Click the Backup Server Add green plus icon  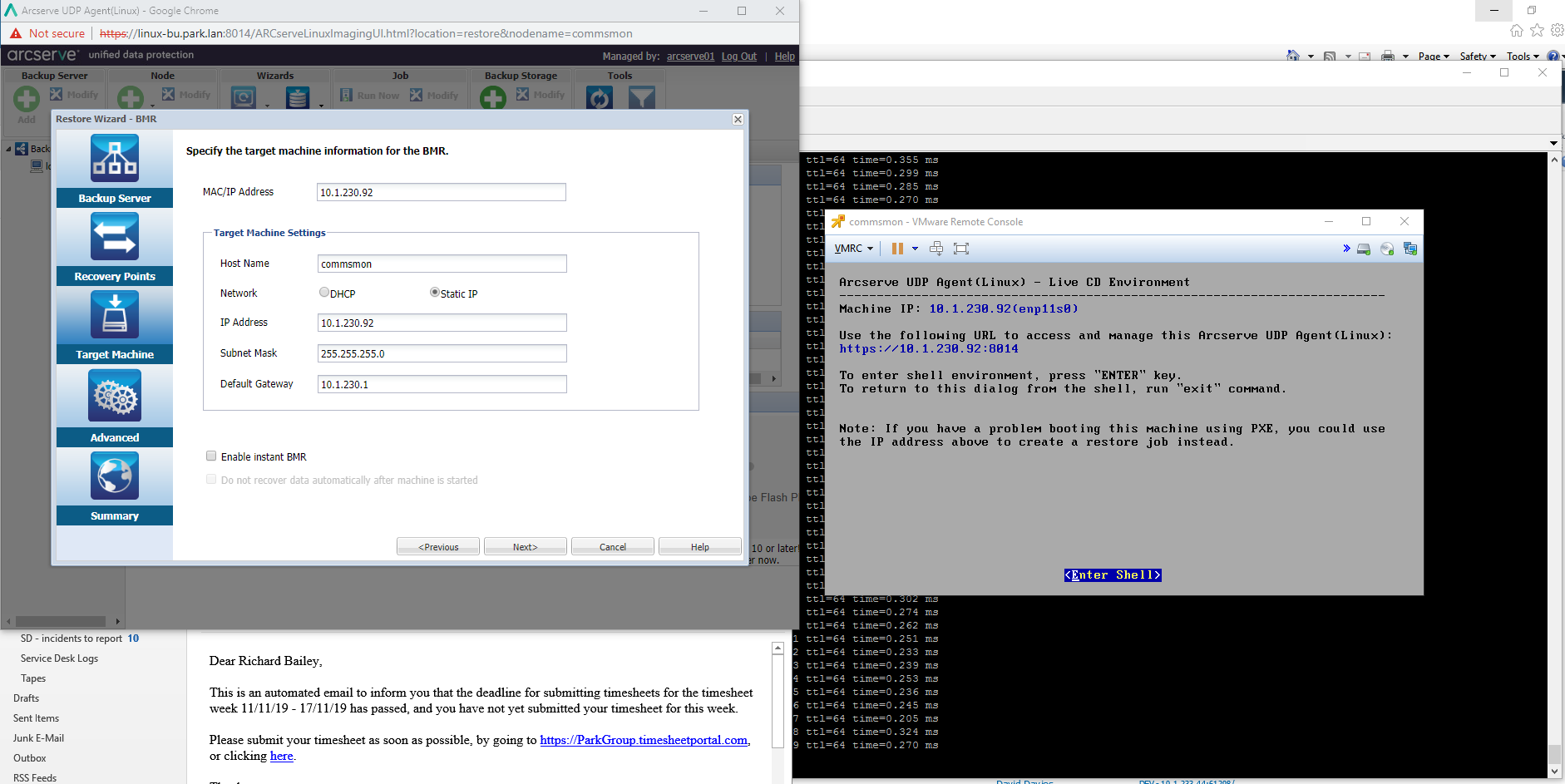coord(27,99)
